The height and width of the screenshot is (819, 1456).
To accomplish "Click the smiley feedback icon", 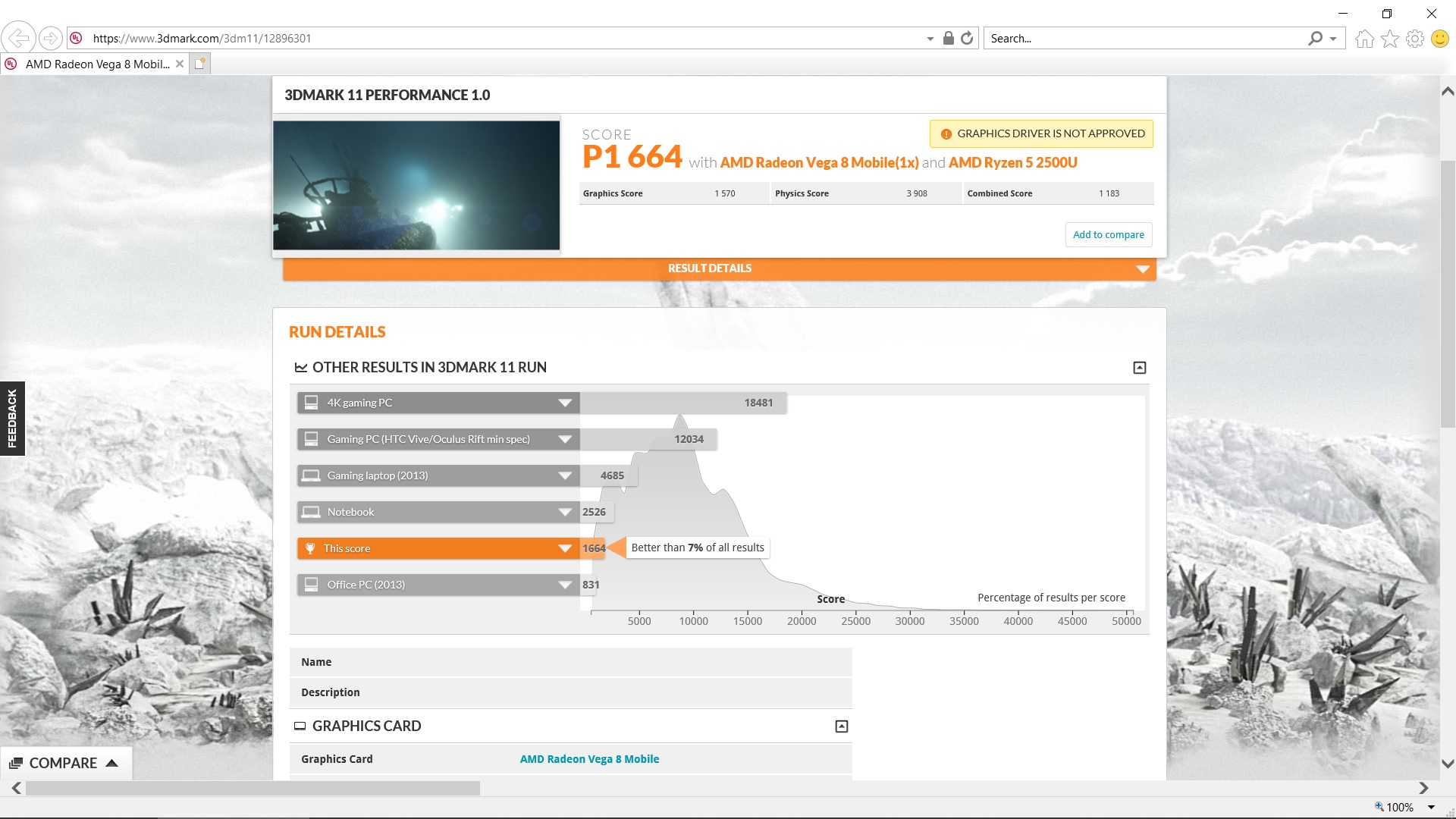I will [x=1439, y=39].
